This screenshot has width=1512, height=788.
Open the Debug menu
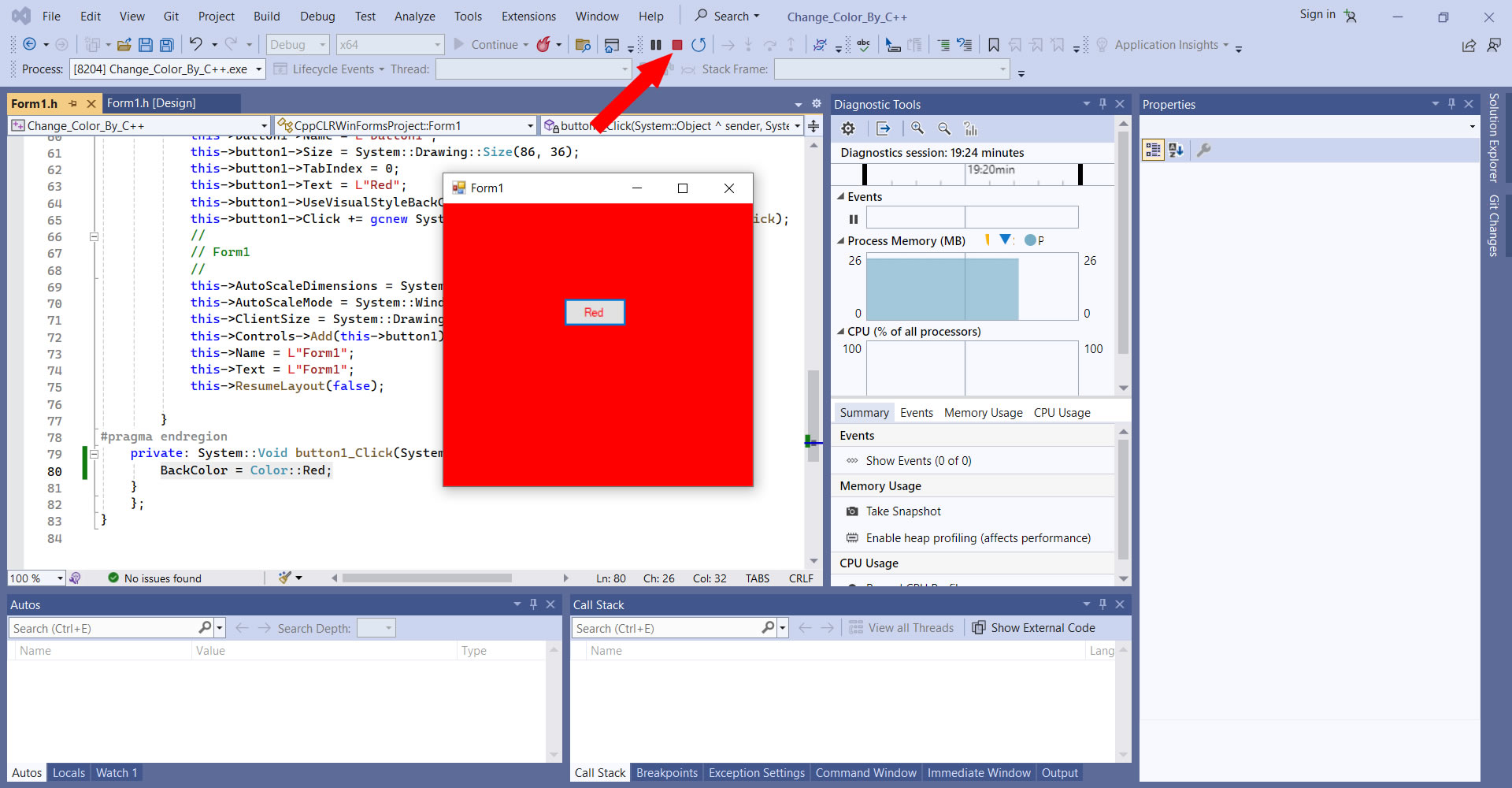(317, 16)
